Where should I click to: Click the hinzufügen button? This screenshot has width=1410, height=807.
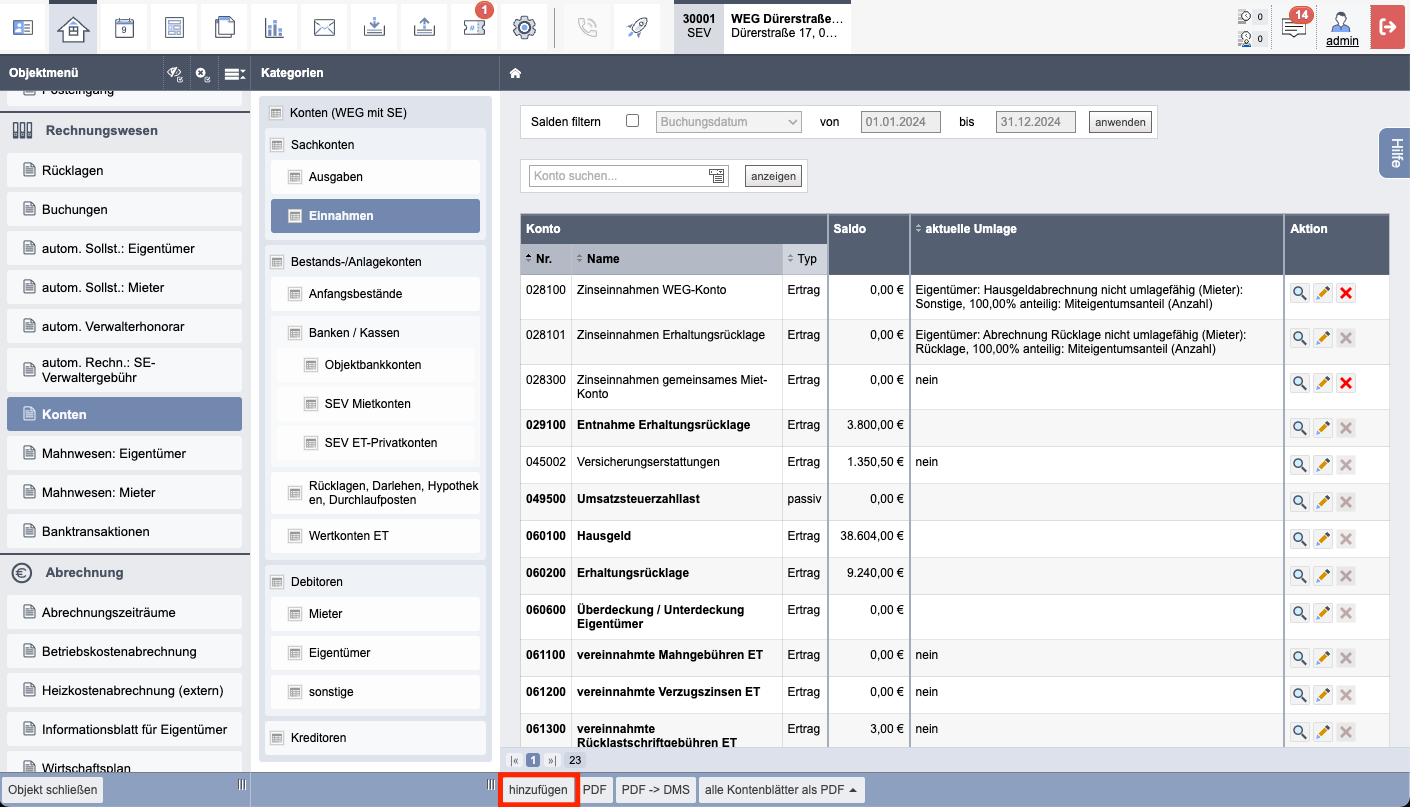point(538,790)
